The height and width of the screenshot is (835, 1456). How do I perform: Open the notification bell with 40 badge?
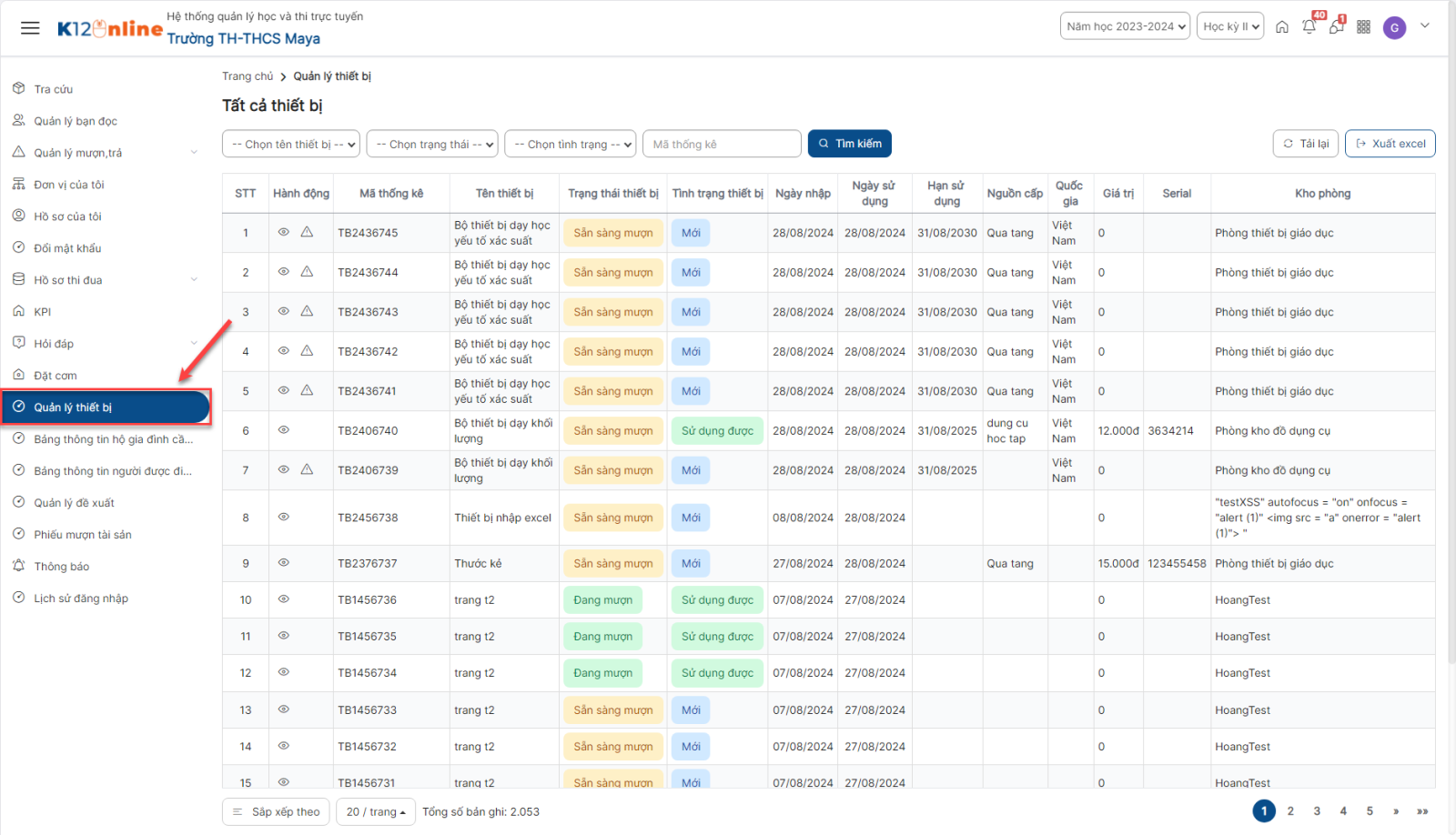tap(1309, 26)
